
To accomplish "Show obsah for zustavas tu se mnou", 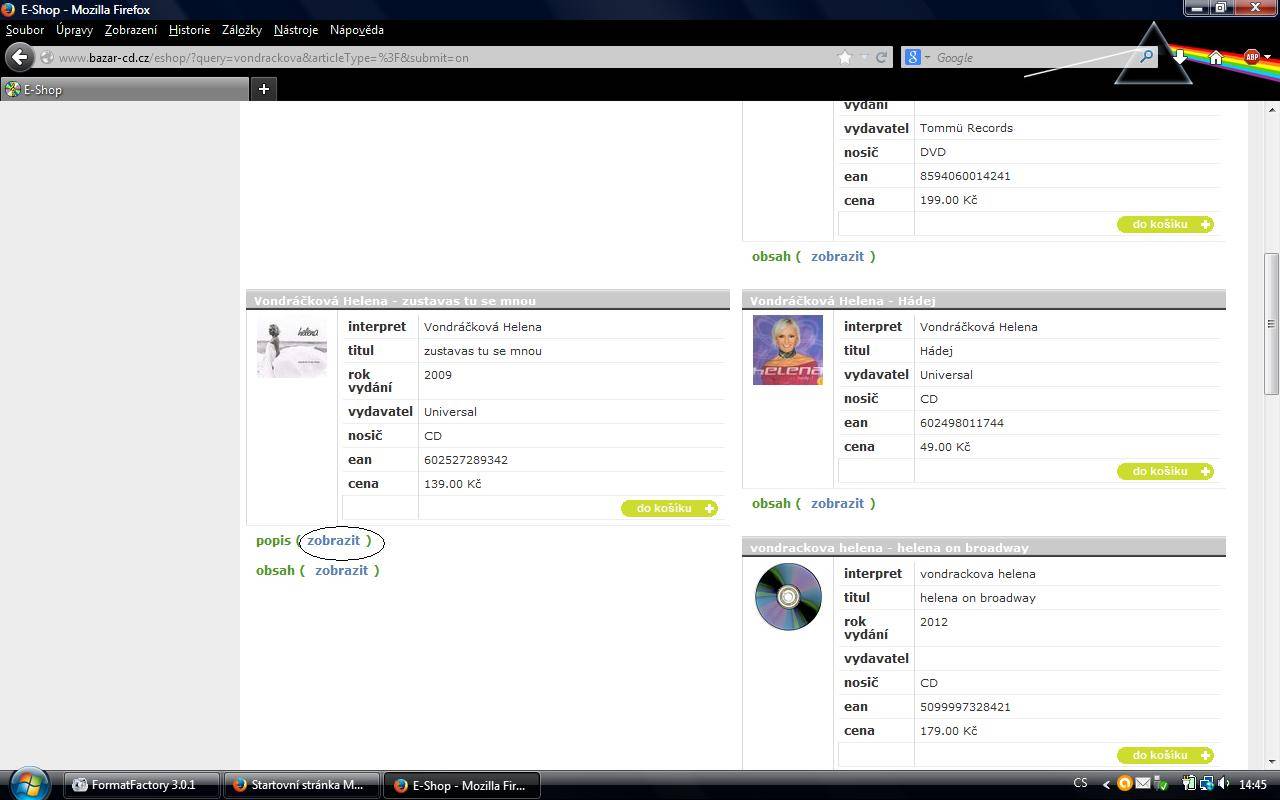I will pos(341,570).
